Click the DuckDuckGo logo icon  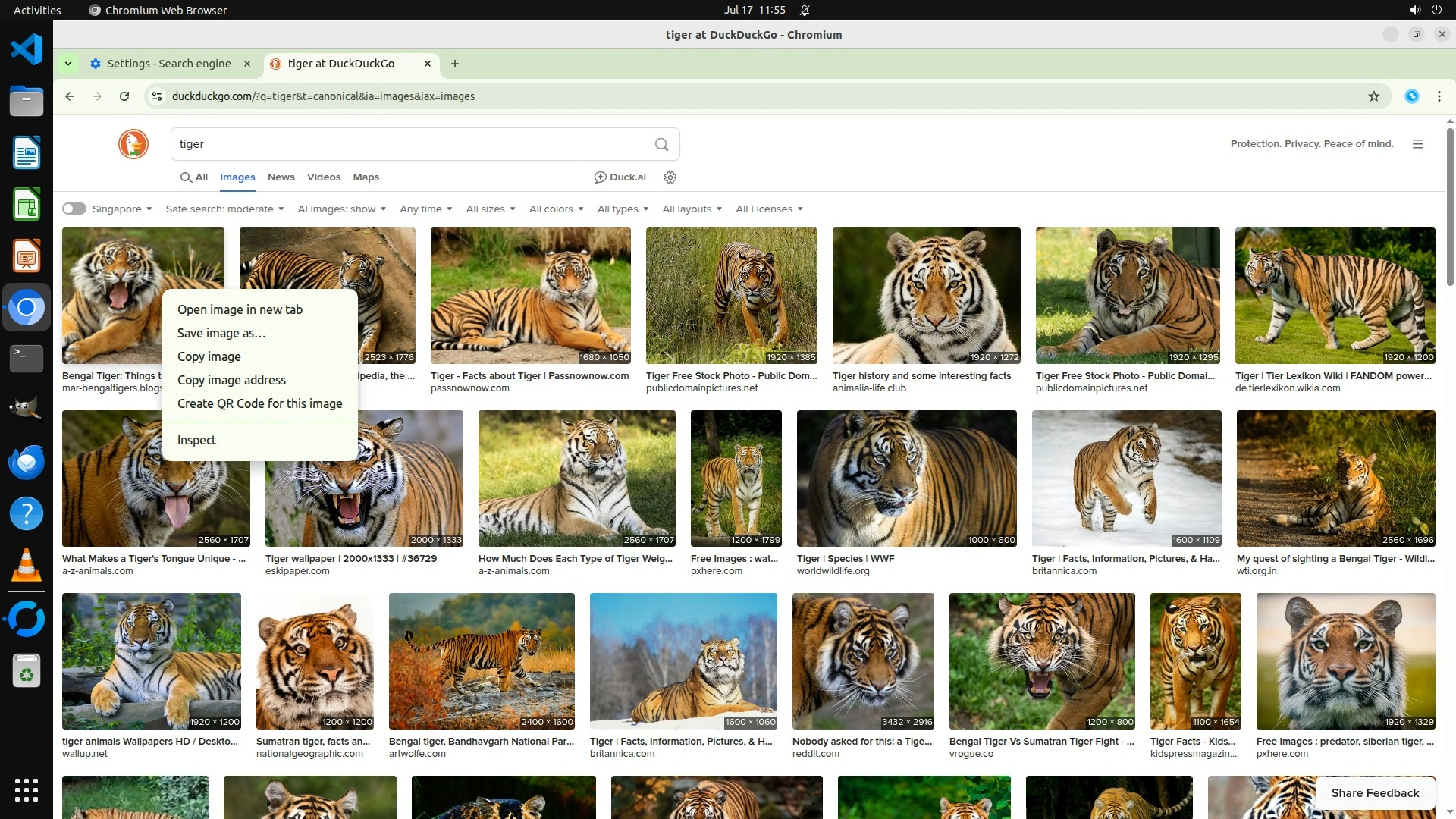click(133, 144)
